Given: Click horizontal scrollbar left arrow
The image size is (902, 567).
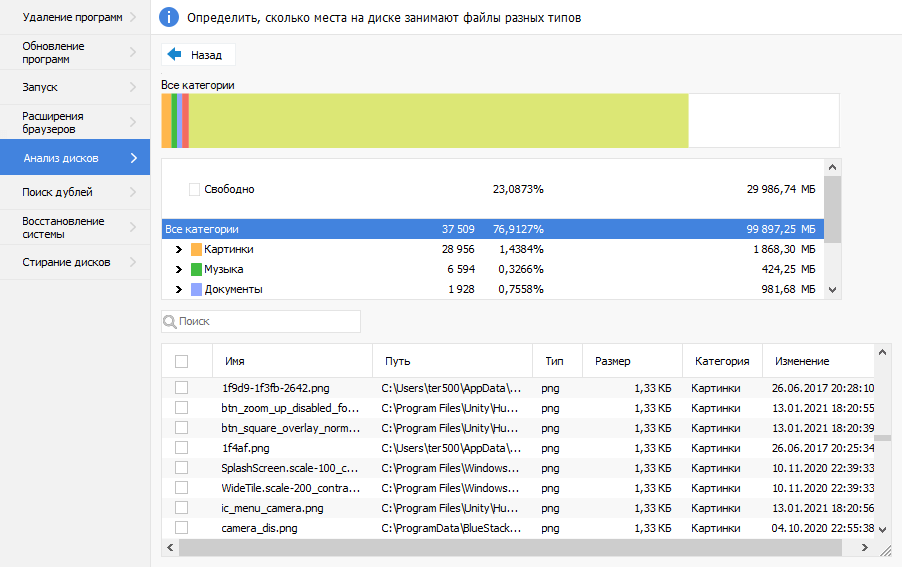Looking at the screenshot, I should click(x=170, y=547).
